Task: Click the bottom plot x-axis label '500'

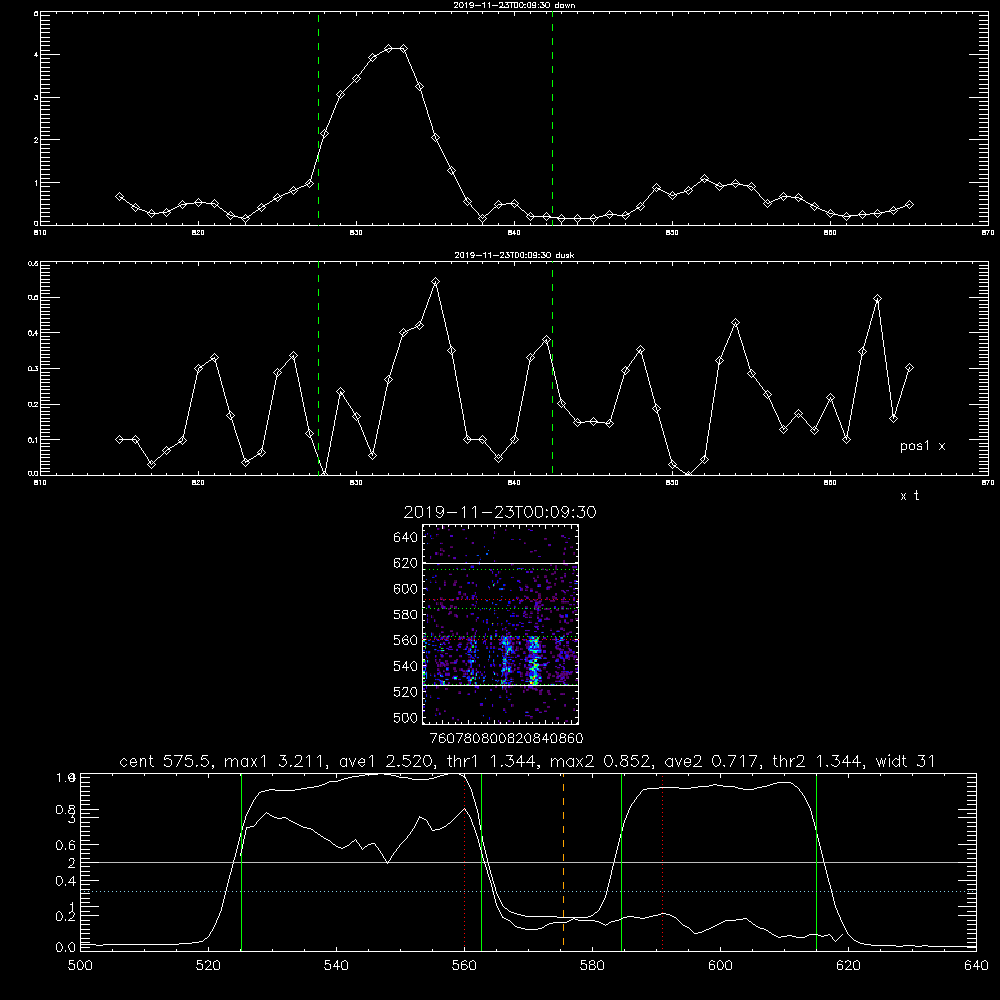Action: [80, 966]
